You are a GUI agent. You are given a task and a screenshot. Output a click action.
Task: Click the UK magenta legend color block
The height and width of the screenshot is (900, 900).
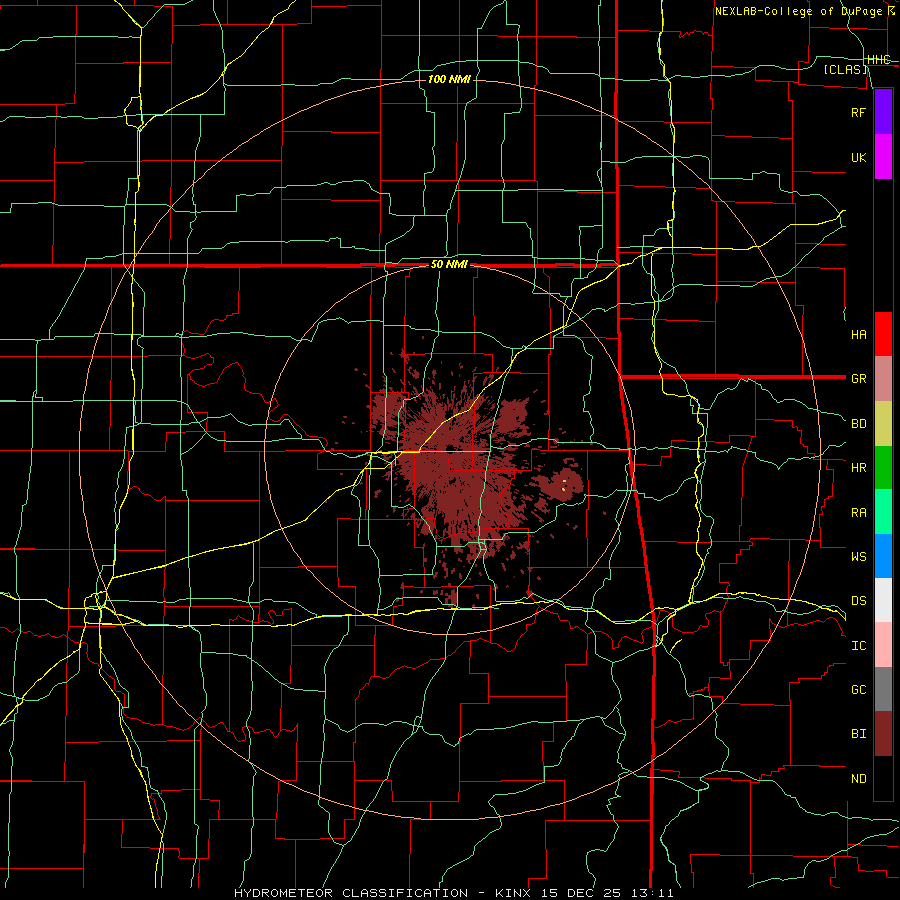click(883, 157)
